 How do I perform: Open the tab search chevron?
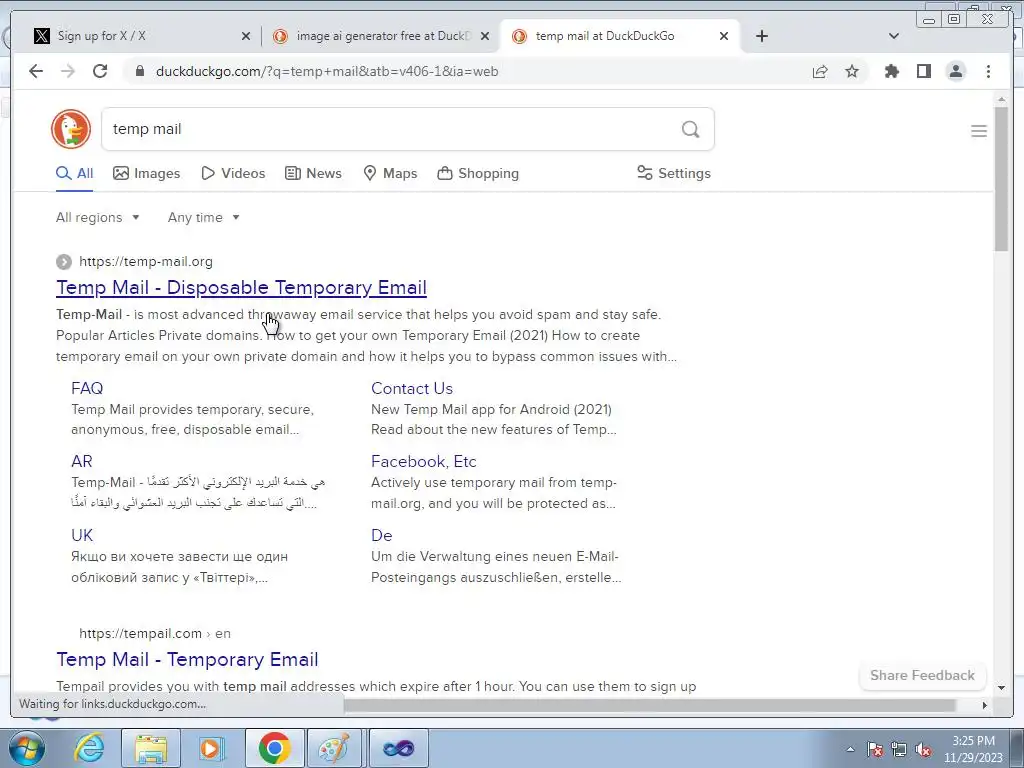pyautogui.click(x=894, y=36)
